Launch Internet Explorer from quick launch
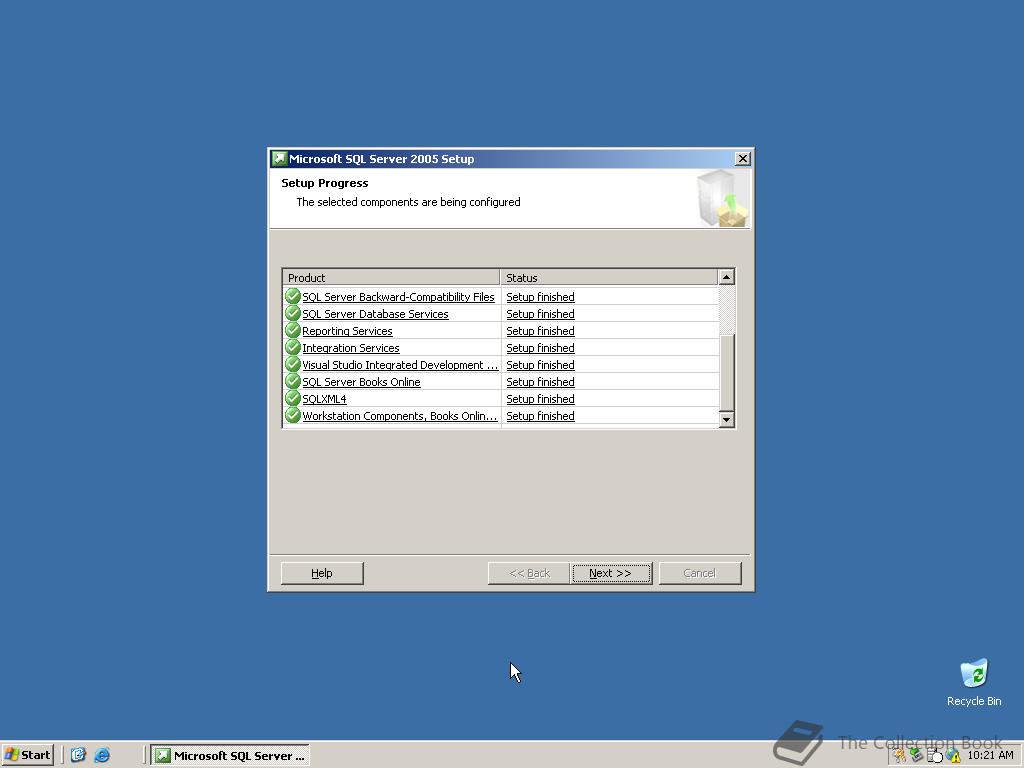Screen dimensions: 1024x768 click(x=102, y=755)
